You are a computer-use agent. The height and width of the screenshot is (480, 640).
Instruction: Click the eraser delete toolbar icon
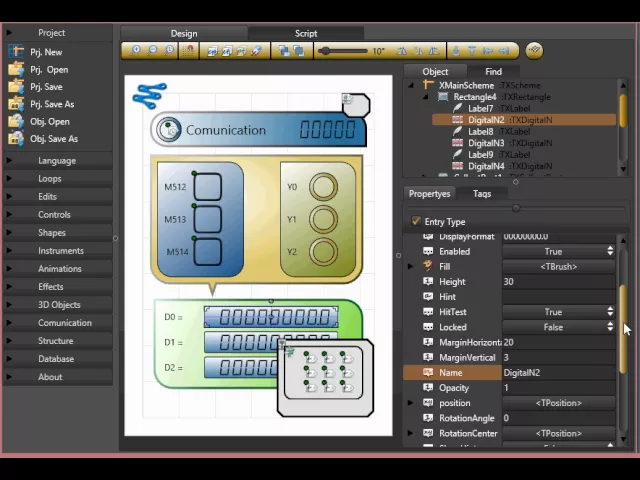tap(257, 51)
